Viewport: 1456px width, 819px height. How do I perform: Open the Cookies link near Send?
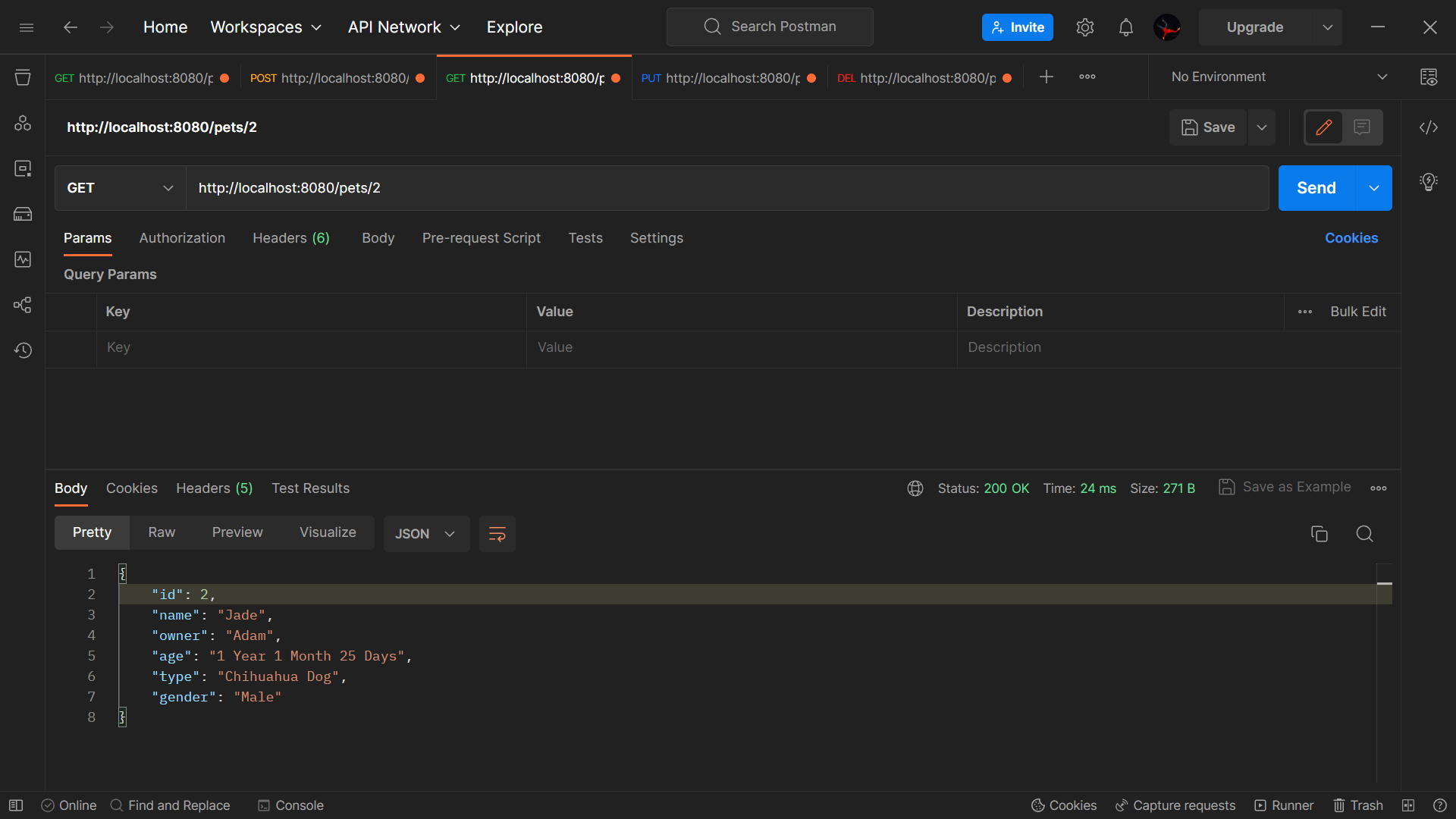(1351, 238)
